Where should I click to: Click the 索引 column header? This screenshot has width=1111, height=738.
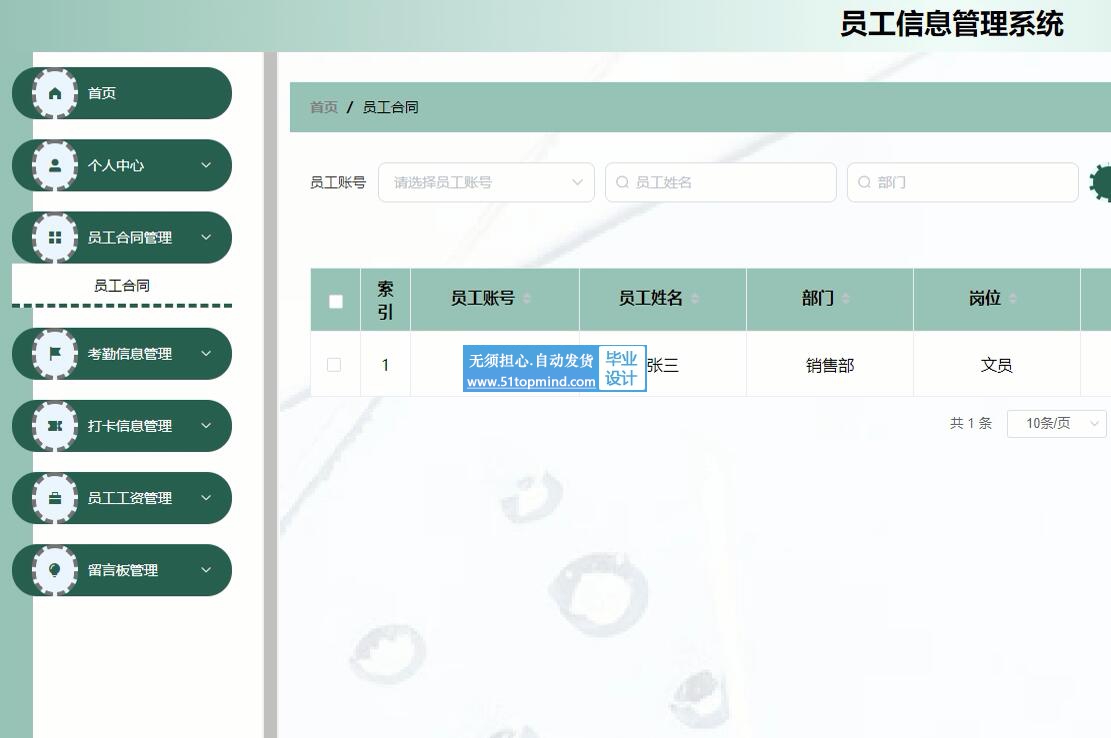pyautogui.click(x=385, y=300)
